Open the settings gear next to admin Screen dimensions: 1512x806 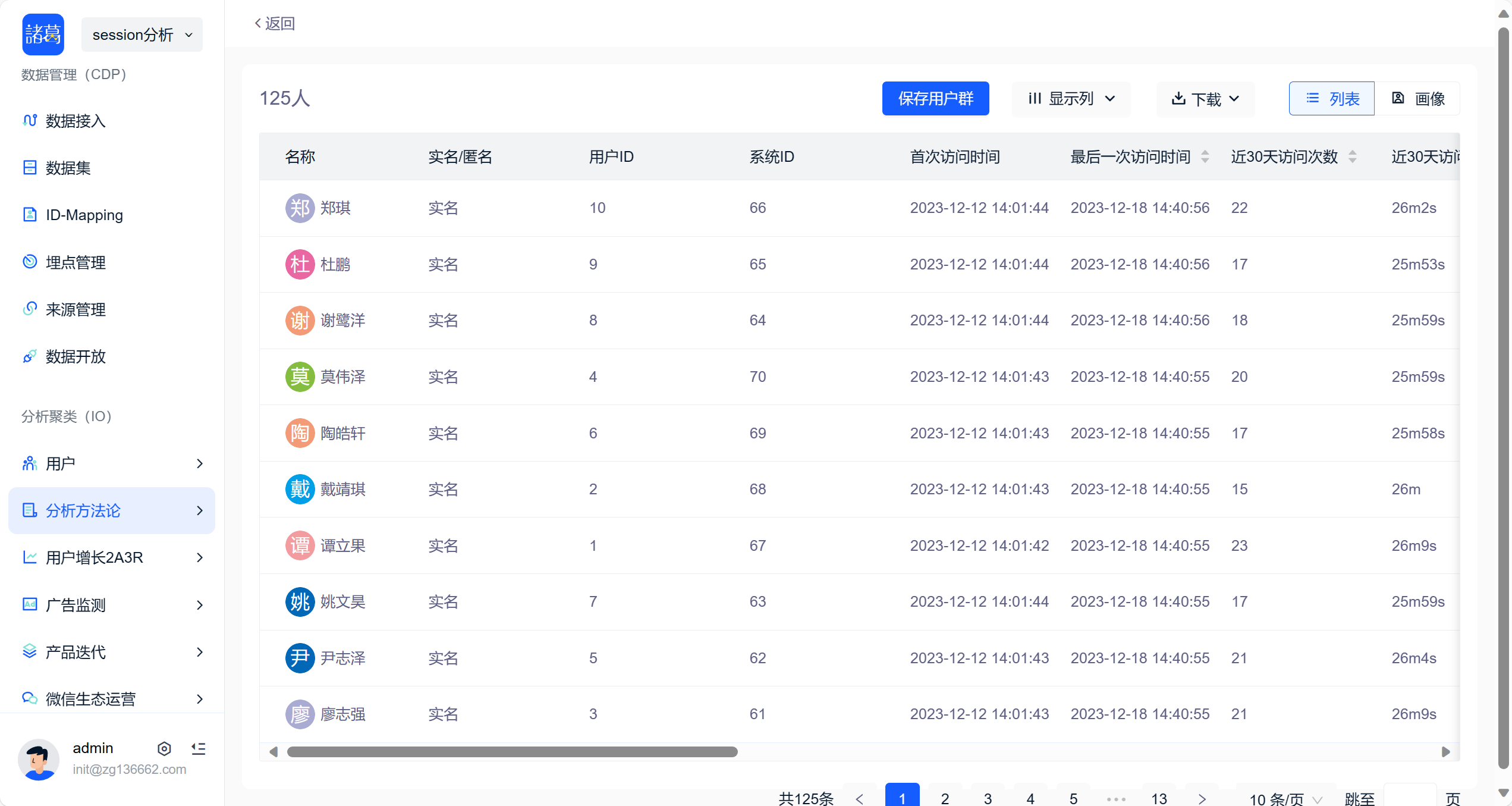tap(164, 748)
